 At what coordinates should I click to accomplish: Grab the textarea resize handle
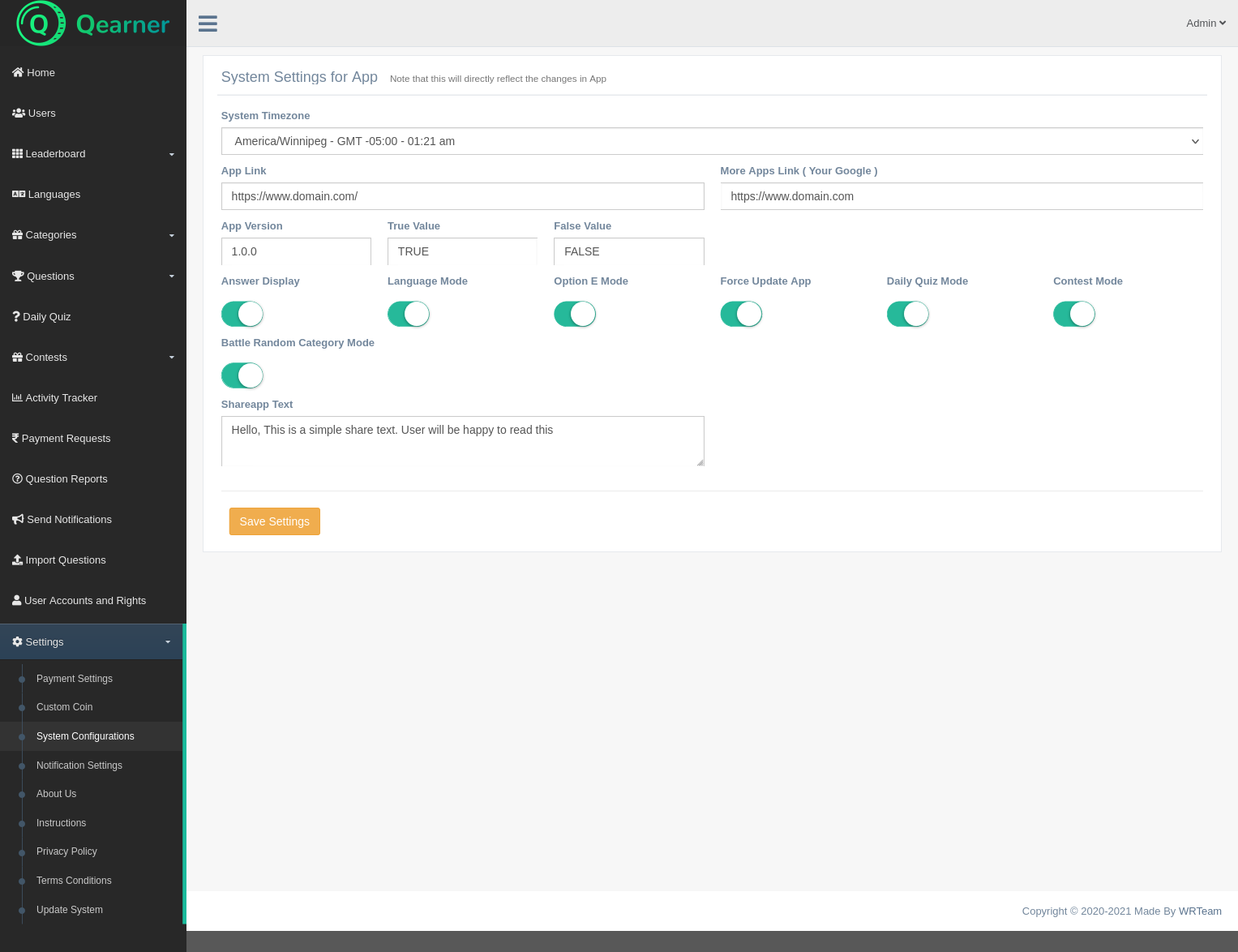(700, 462)
